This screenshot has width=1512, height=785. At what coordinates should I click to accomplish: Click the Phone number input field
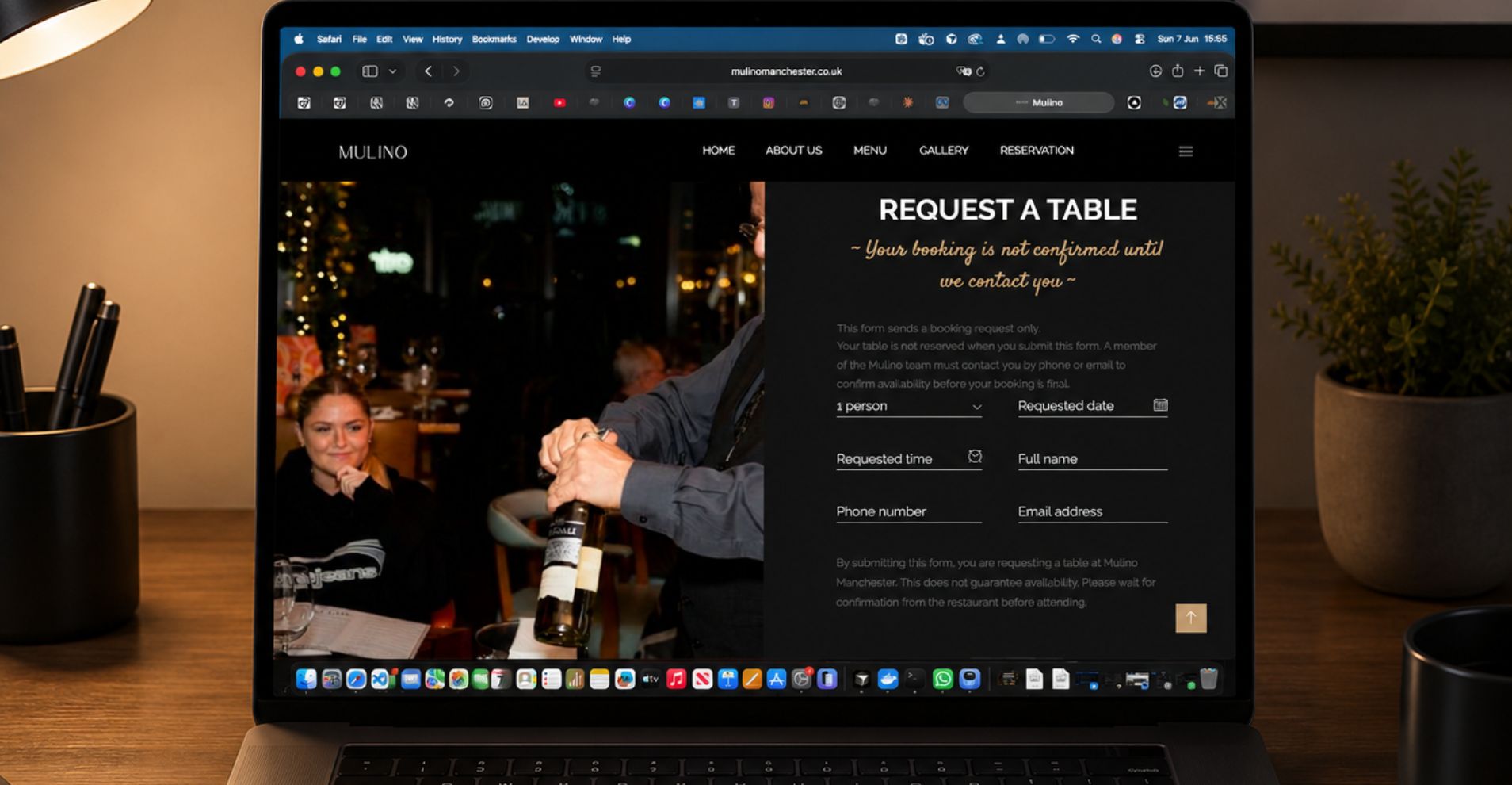(x=909, y=512)
